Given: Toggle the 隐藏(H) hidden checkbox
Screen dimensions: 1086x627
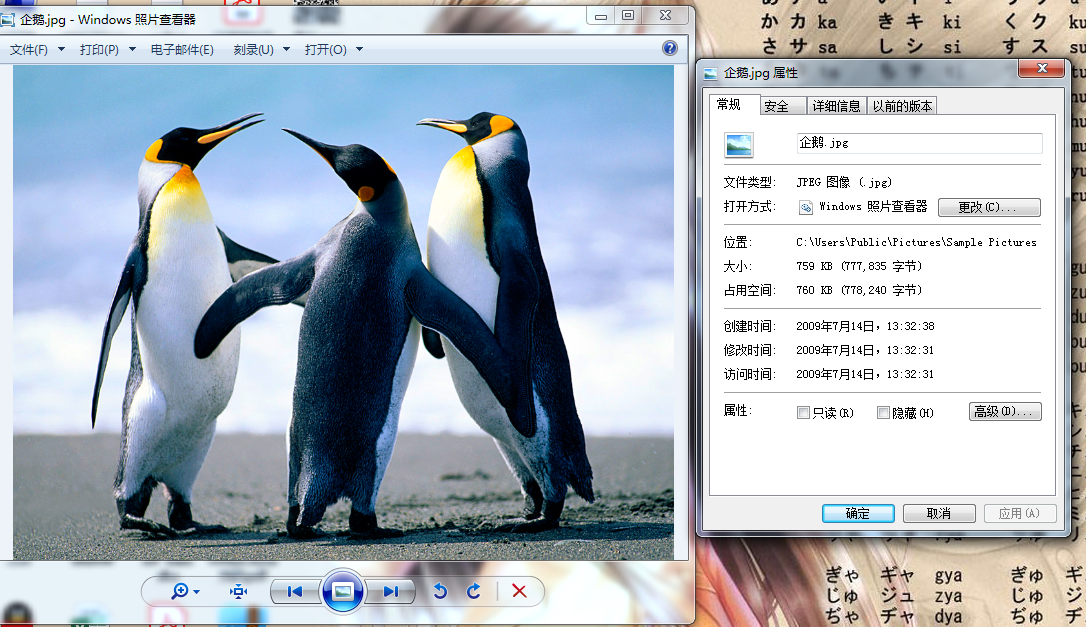Looking at the screenshot, I should [883, 413].
